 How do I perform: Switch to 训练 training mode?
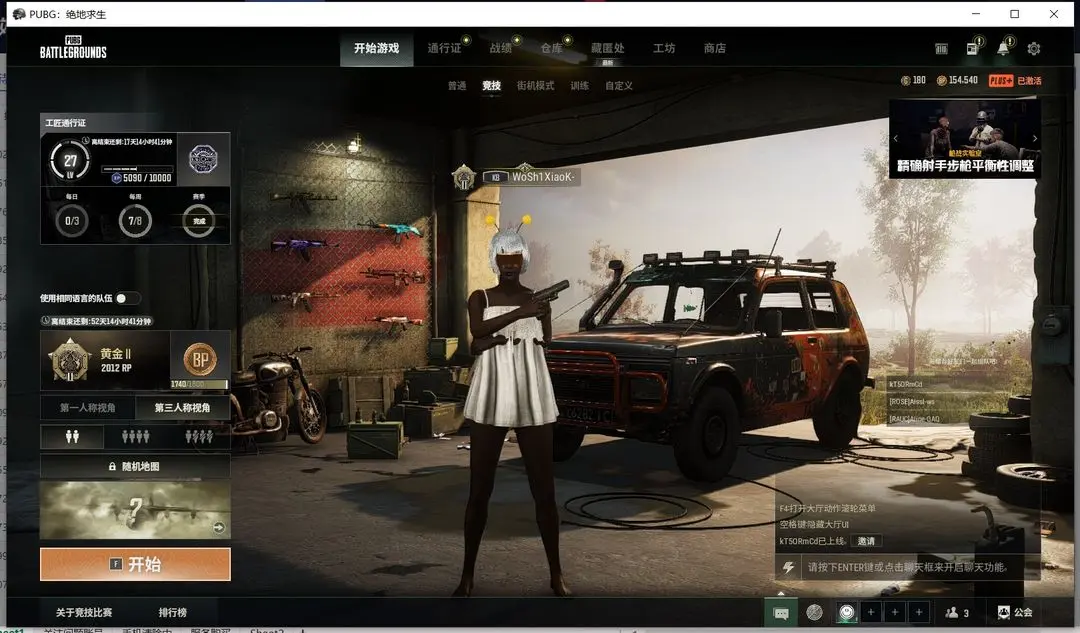(579, 86)
